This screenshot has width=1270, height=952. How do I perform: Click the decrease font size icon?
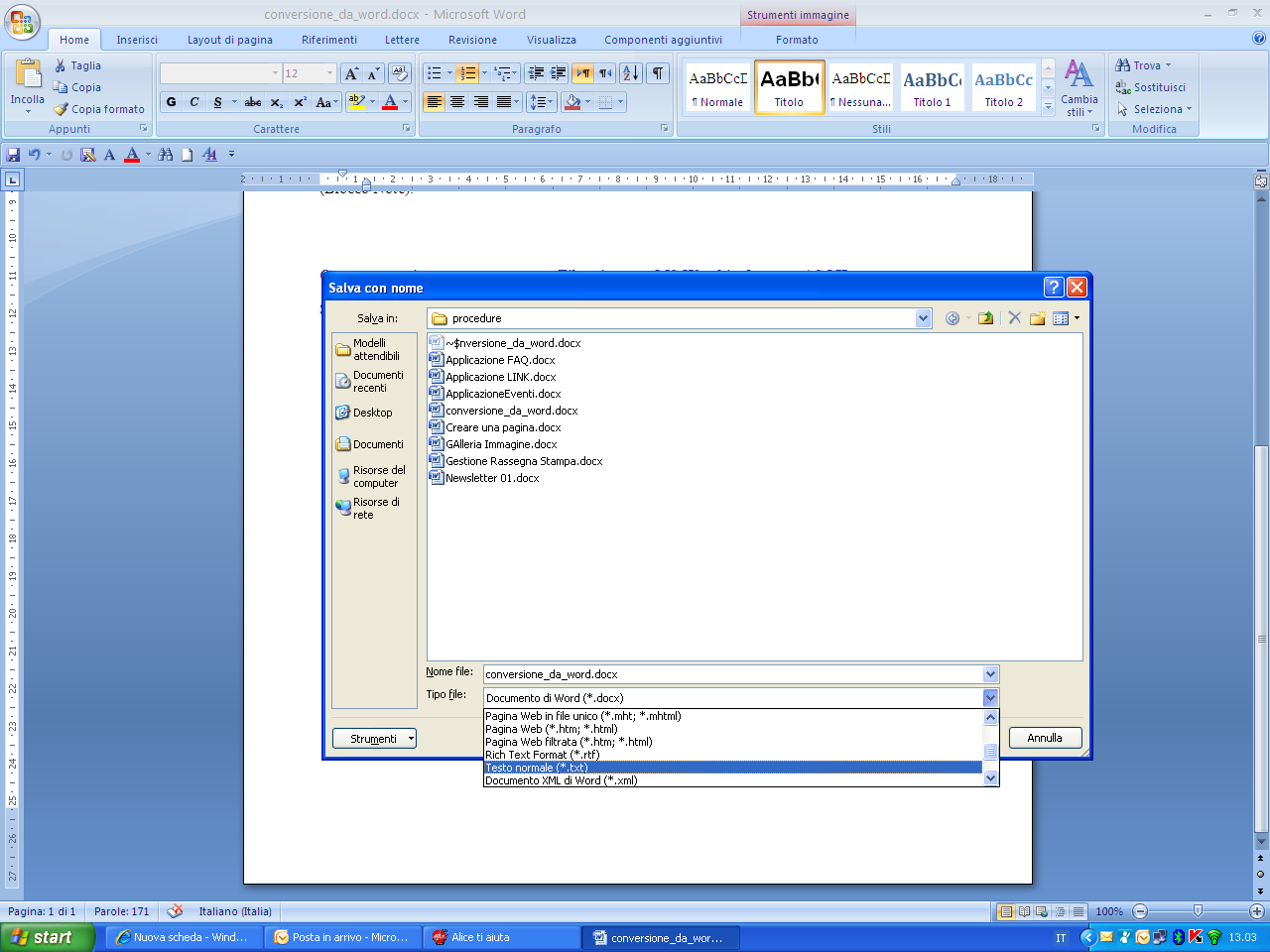click(x=373, y=73)
